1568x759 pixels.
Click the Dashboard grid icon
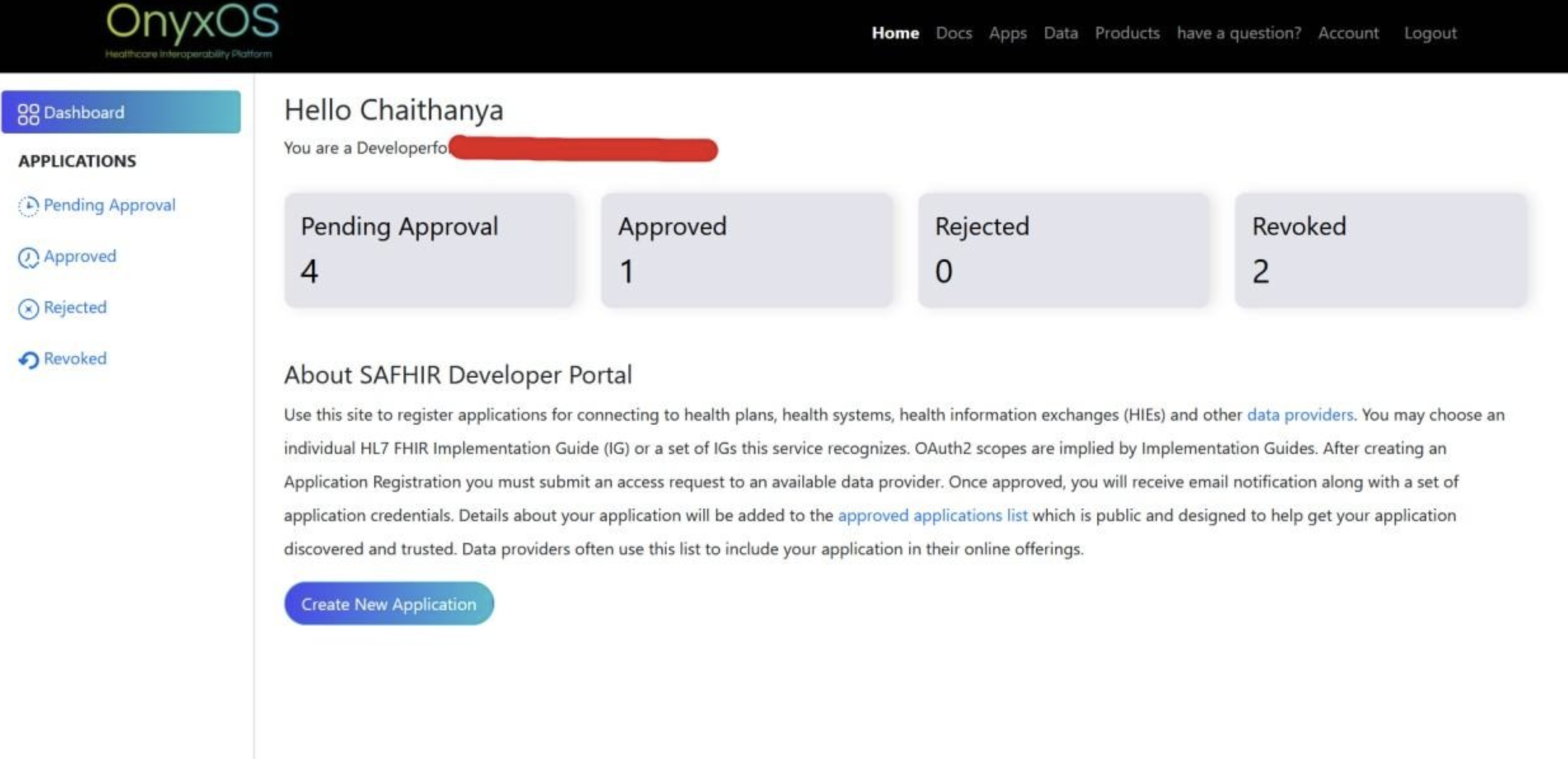tap(28, 114)
